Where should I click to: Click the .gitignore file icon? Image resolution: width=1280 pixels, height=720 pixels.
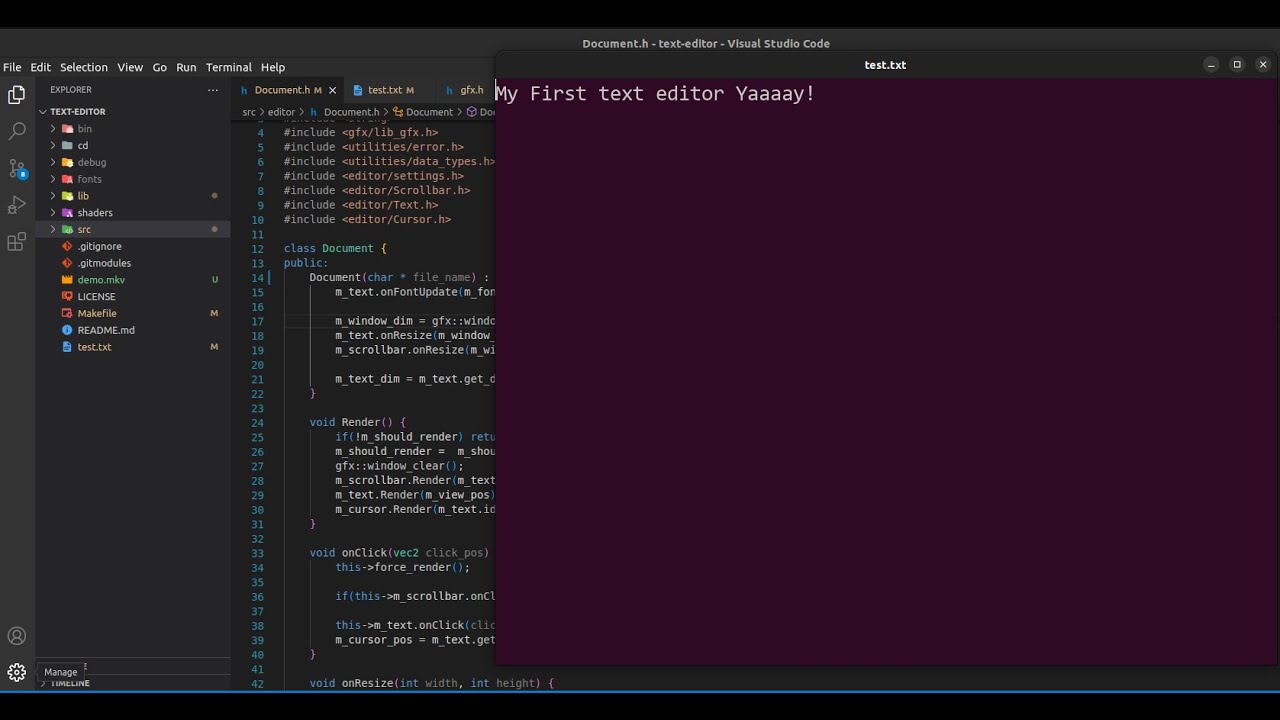68,246
